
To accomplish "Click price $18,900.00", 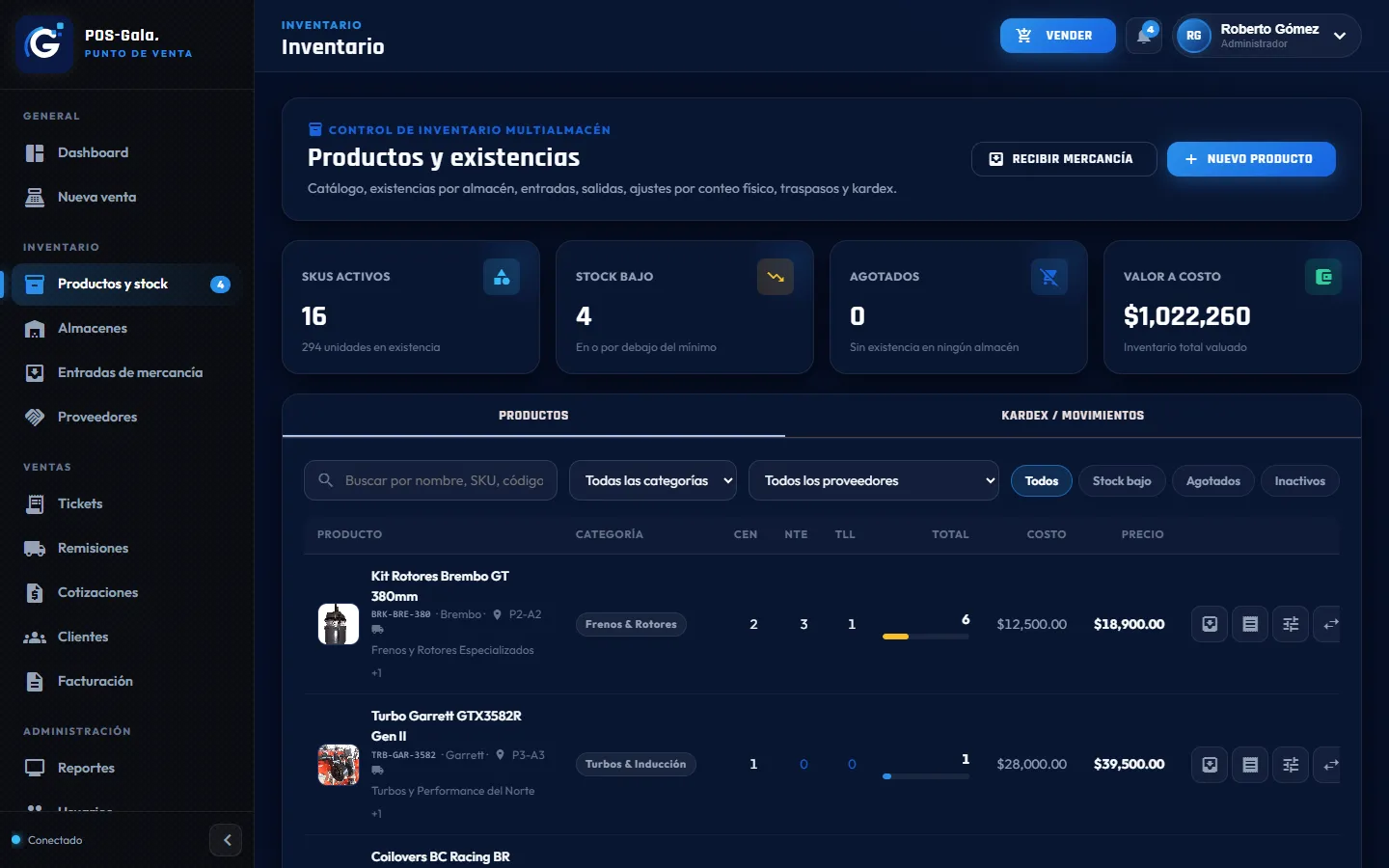I will (x=1130, y=624).
